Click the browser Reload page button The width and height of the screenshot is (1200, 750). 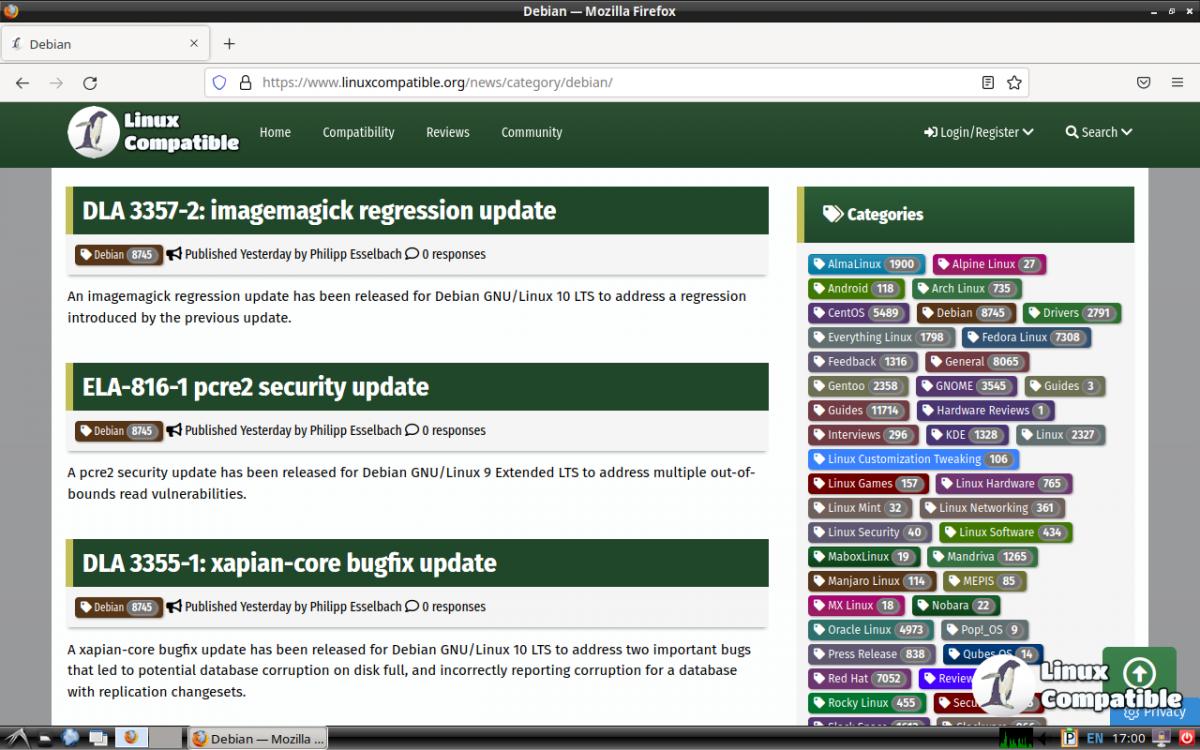tap(90, 83)
